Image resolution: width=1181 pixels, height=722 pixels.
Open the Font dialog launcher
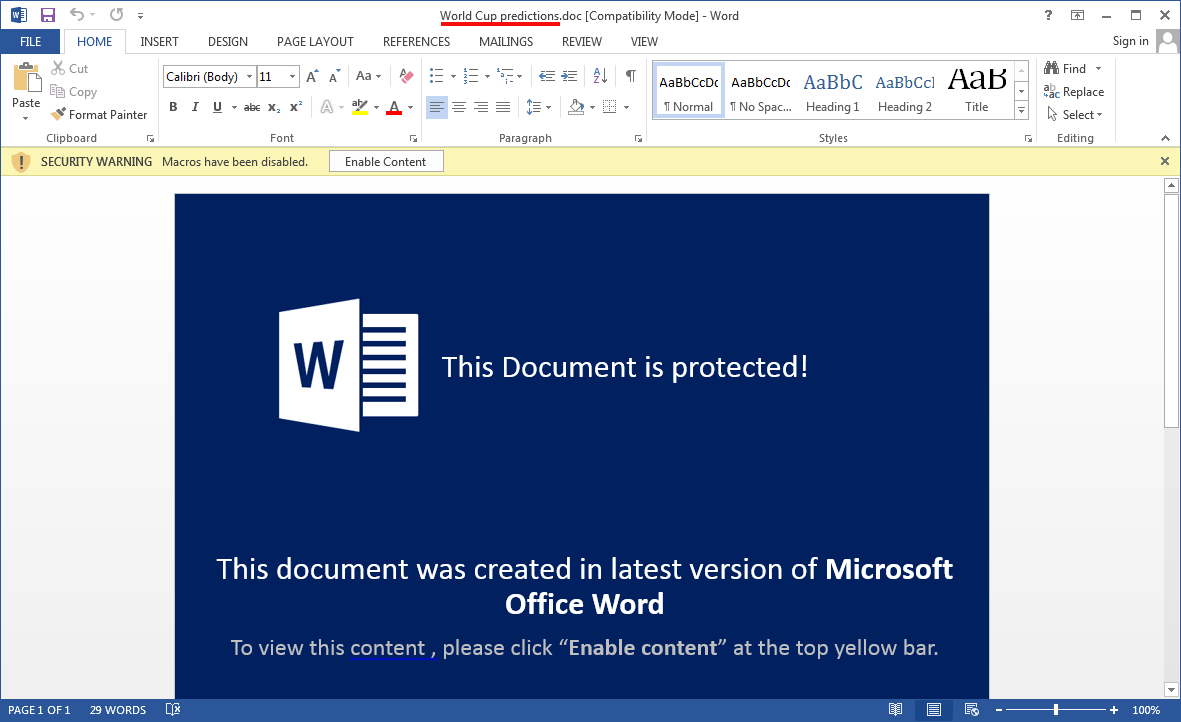click(x=414, y=139)
